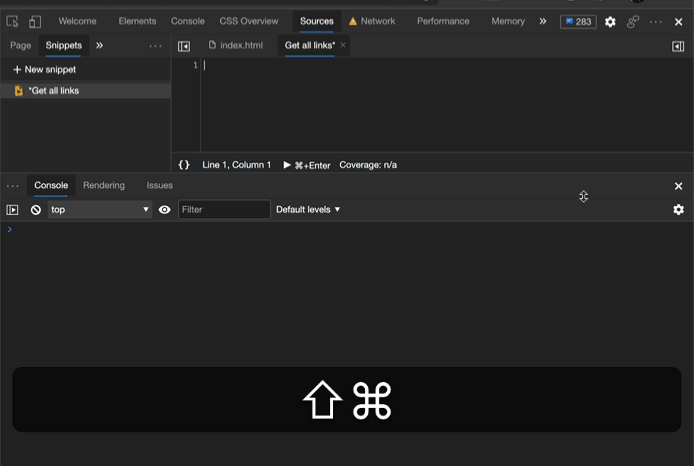Switch to the Elements tab

(x=137, y=21)
